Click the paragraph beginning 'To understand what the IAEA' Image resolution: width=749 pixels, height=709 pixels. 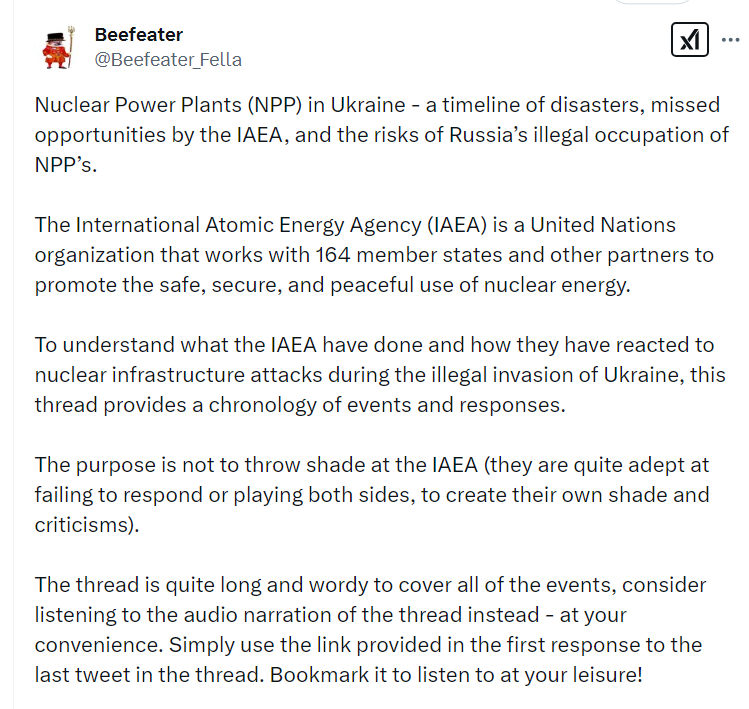coord(380,375)
